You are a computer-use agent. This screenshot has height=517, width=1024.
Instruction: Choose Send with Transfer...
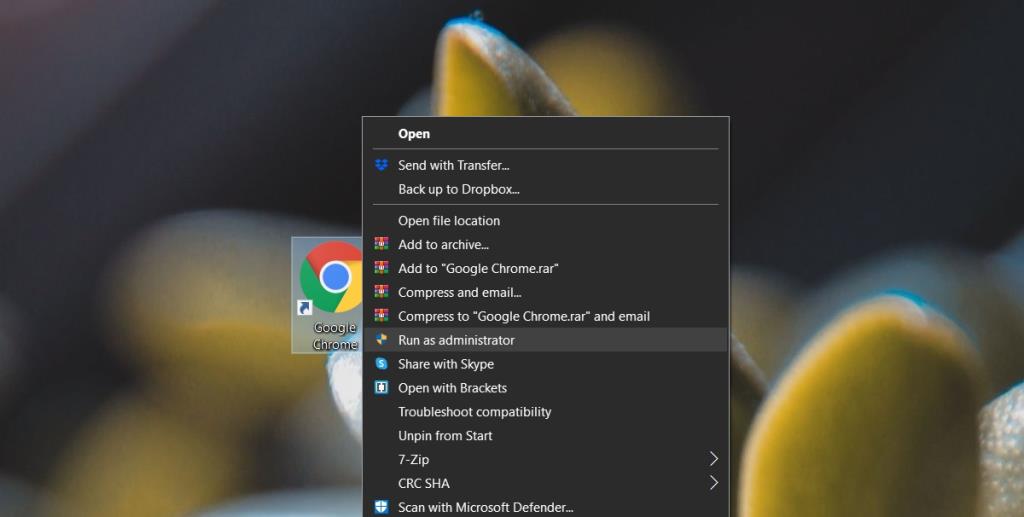(546, 165)
